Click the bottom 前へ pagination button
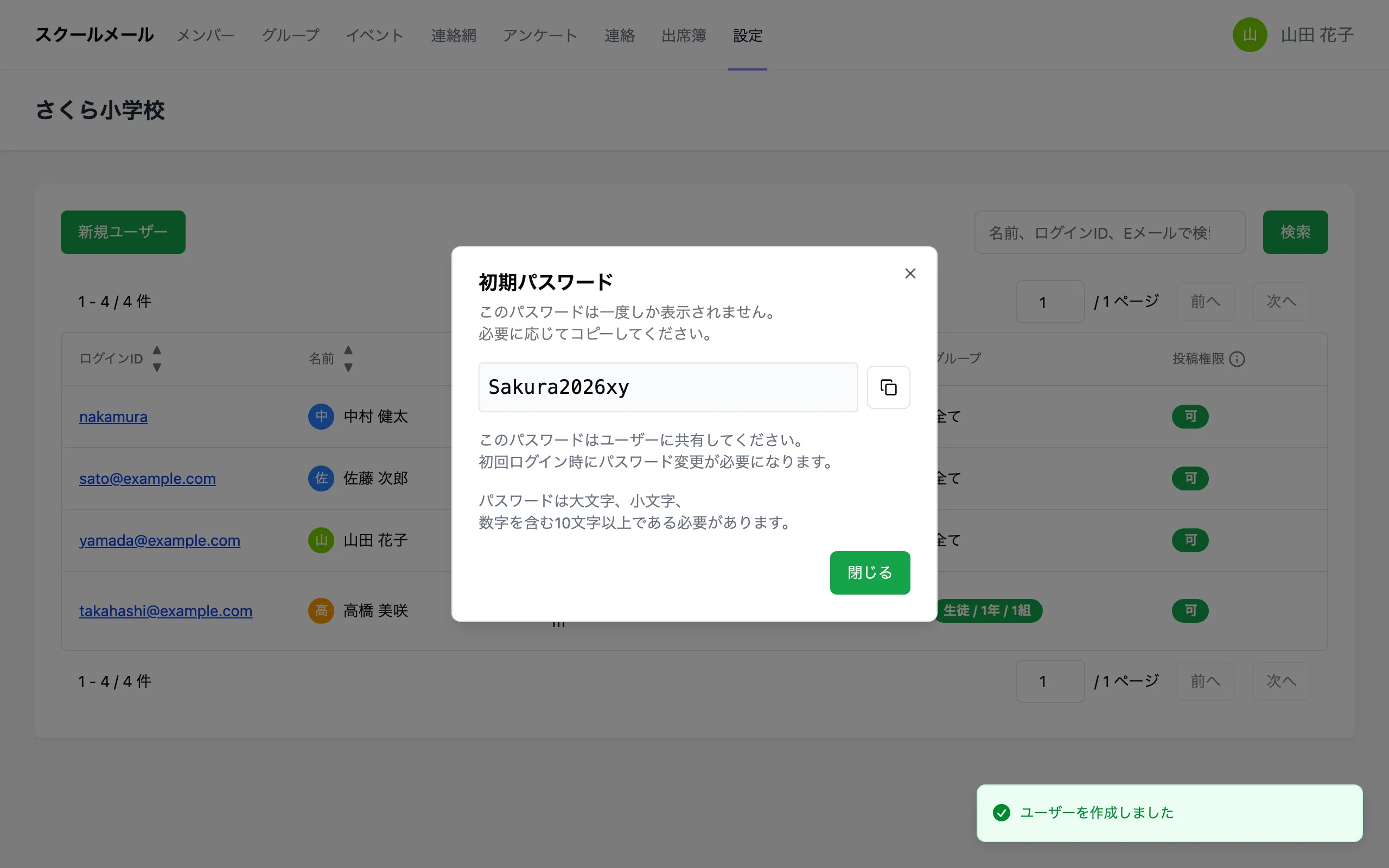 pos(1205,681)
